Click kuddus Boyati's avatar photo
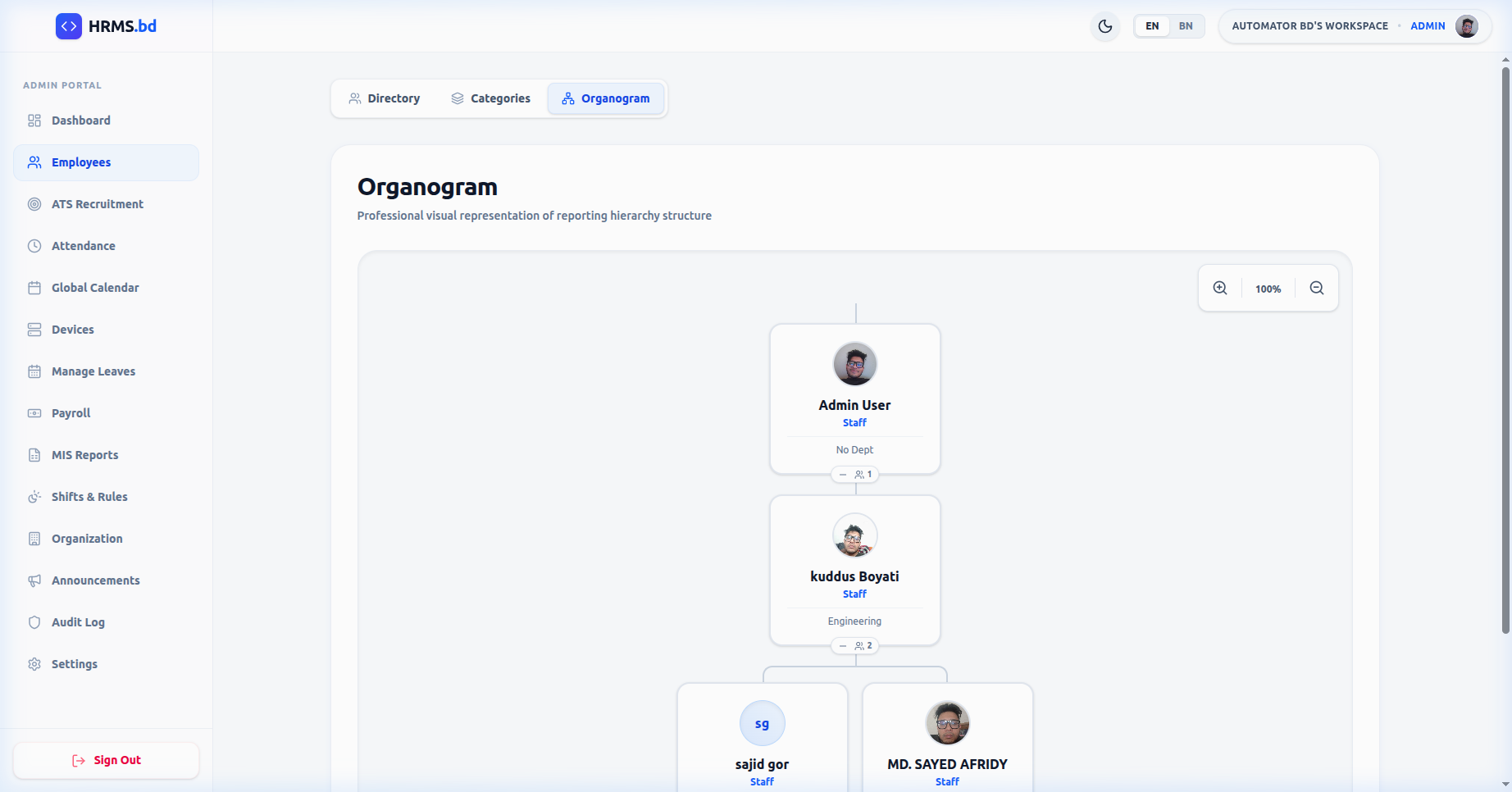 (855, 535)
